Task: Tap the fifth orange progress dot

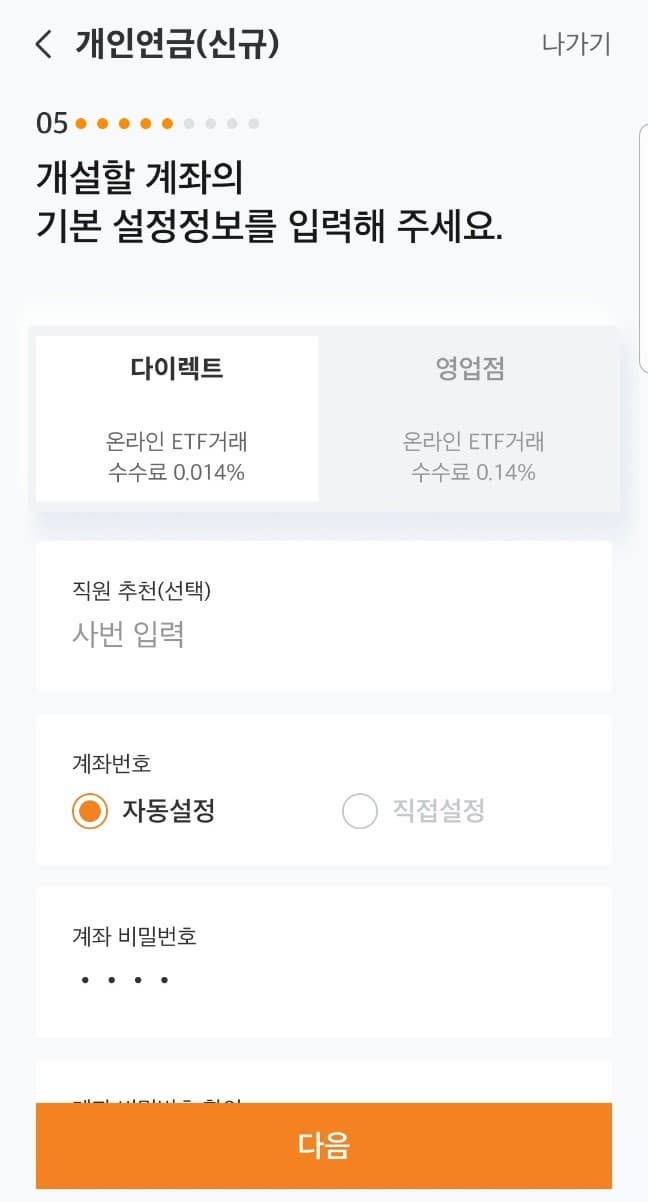Action: [166, 122]
